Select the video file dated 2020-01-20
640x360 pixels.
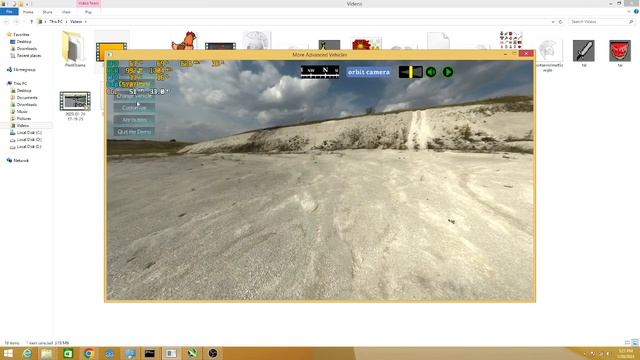coord(75,106)
